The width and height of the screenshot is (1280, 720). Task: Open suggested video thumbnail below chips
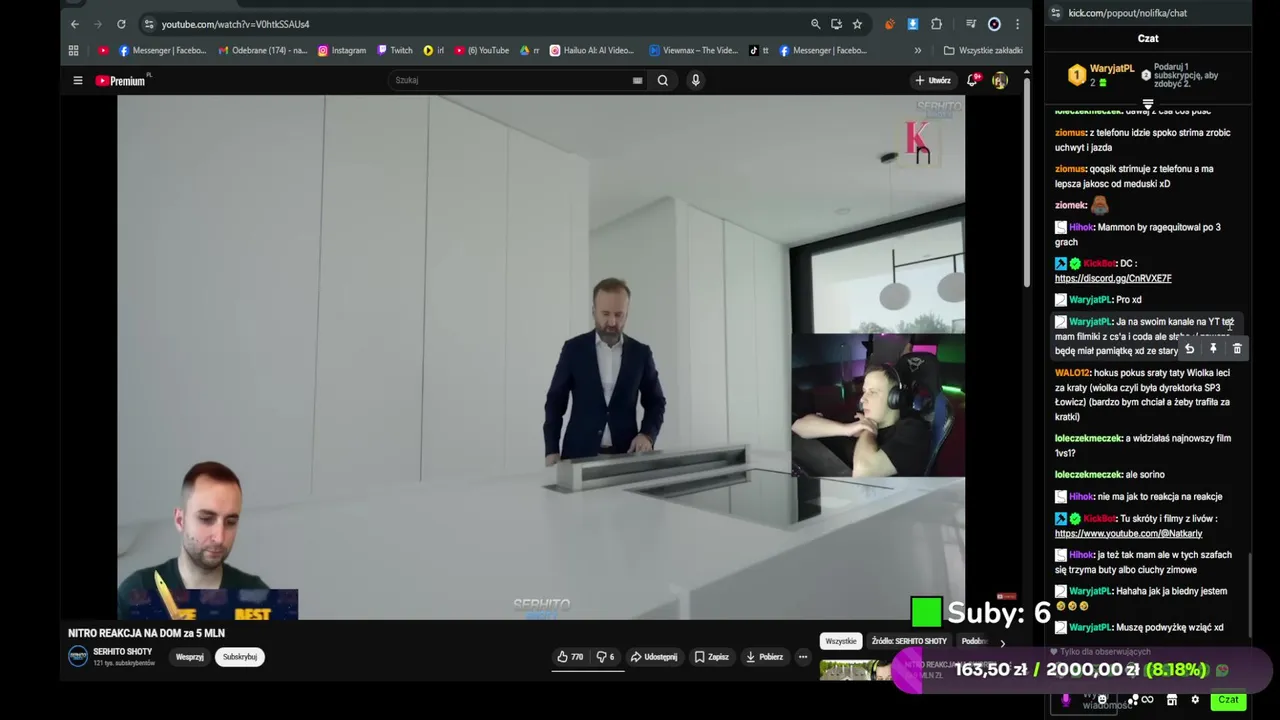855,670
